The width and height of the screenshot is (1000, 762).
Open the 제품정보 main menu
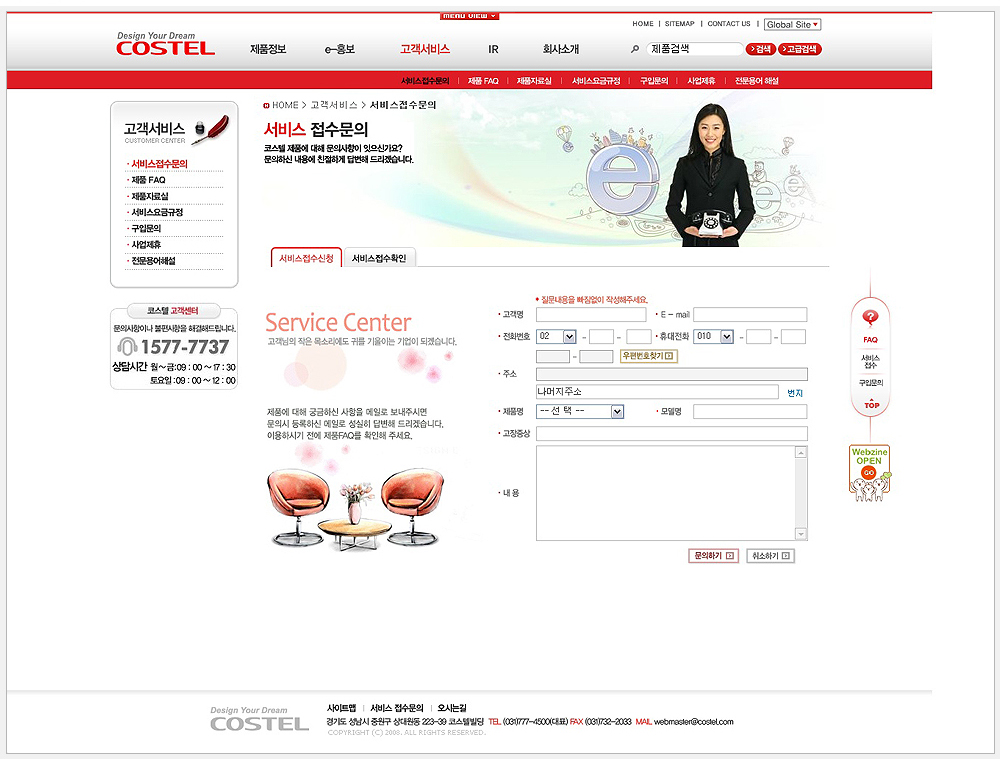(268, 49)
